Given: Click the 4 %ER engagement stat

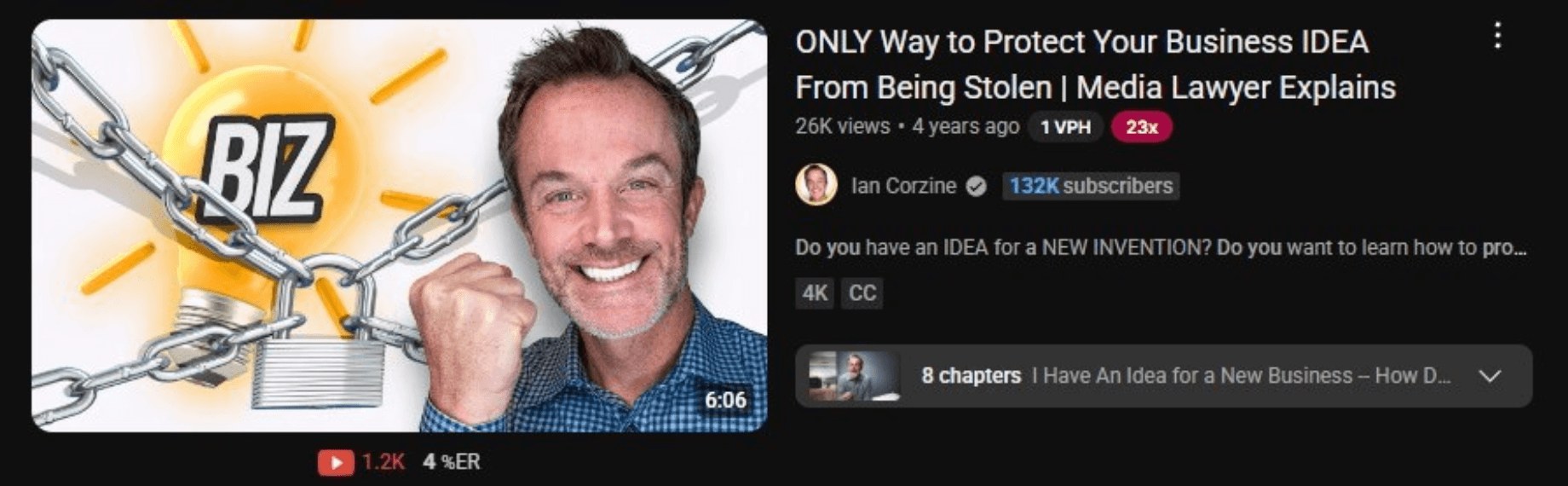Looking at the screenshot, I should point(452,462).
